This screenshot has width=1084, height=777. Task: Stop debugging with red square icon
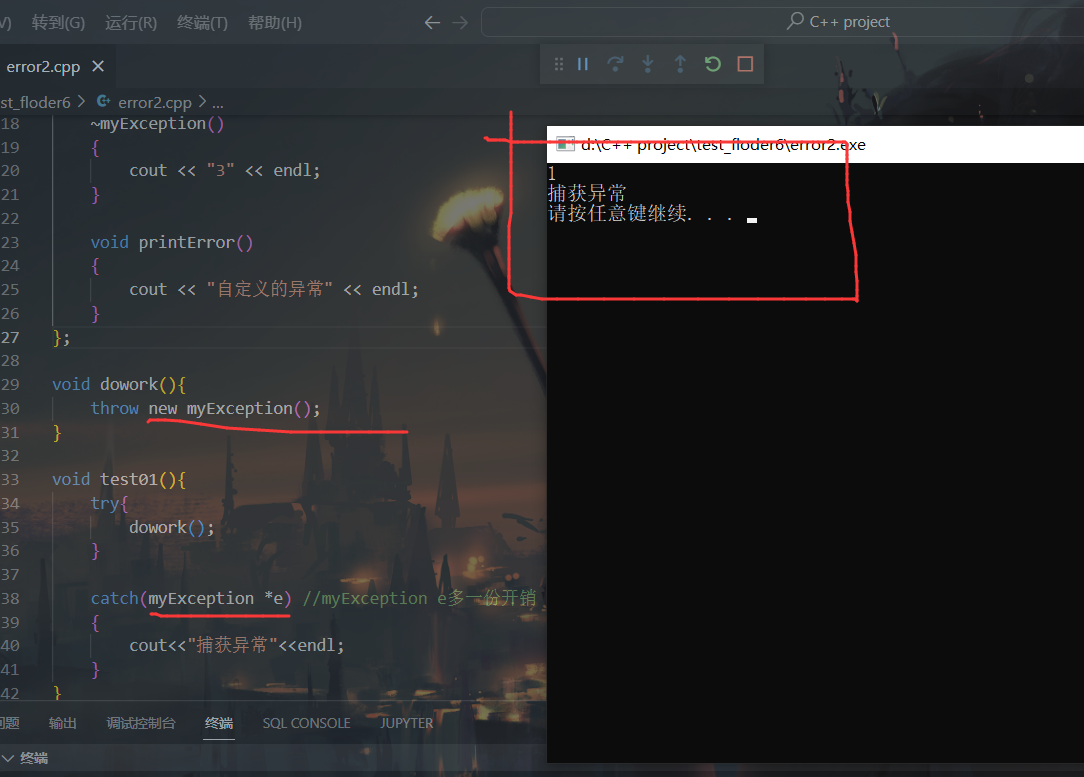[745, 64]
